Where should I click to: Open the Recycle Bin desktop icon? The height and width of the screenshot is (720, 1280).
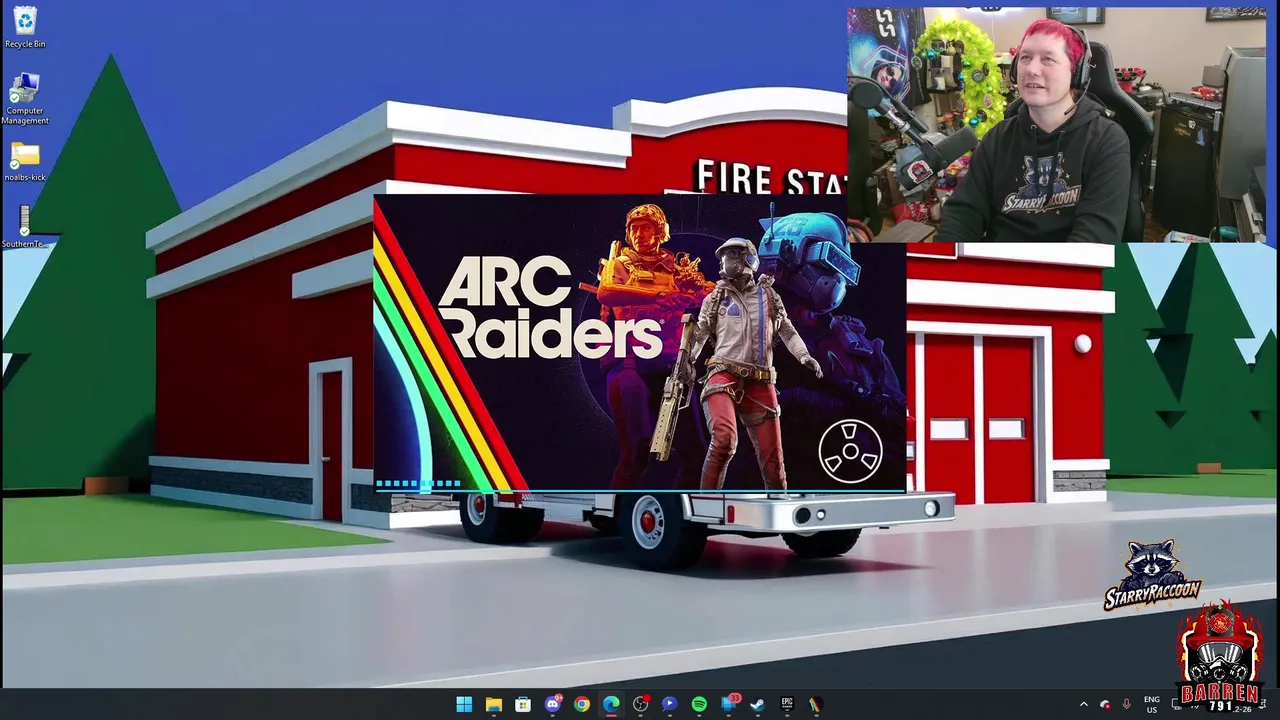(x=25, y=27)
